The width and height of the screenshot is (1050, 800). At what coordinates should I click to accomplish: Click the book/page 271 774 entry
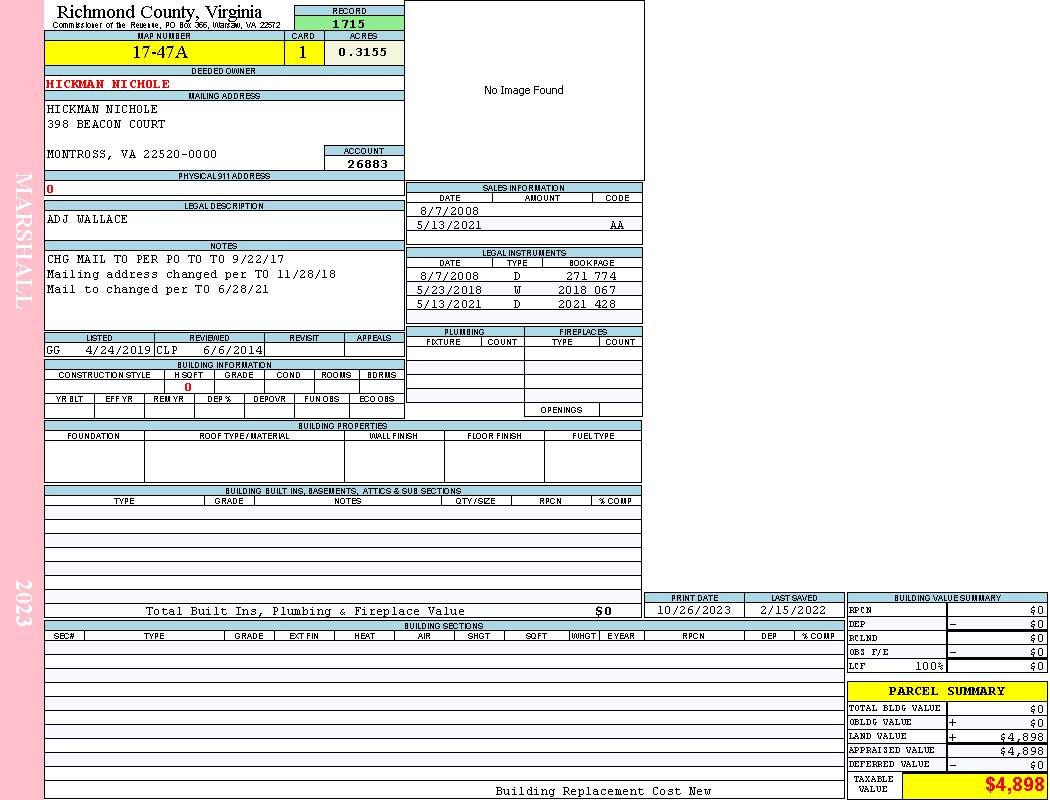(x=590, y=276)
